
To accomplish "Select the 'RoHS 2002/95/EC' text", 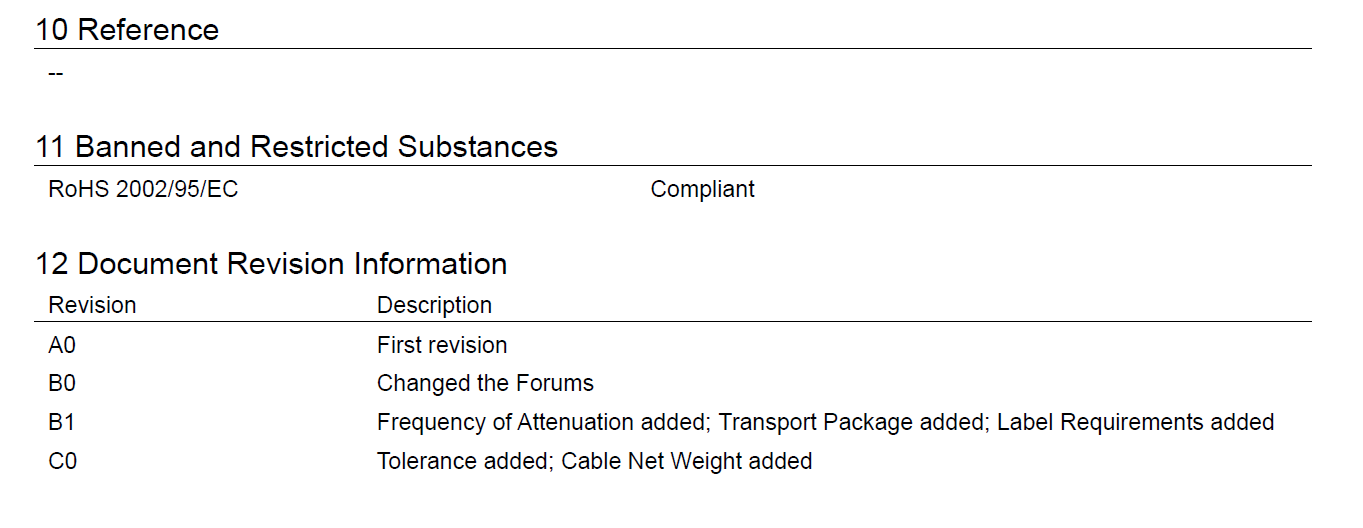I will click(x=143, y=189).
